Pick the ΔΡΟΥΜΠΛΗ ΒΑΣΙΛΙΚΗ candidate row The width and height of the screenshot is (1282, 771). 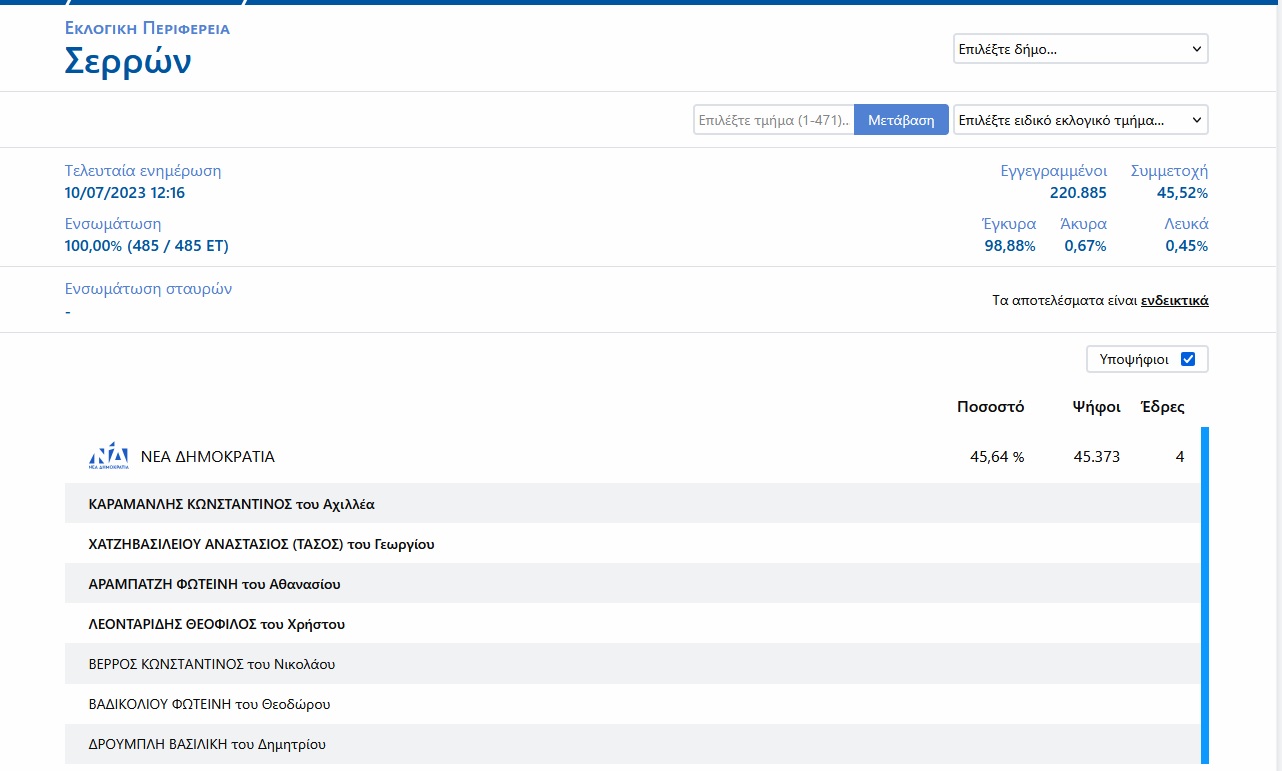(x=207, y=744)
